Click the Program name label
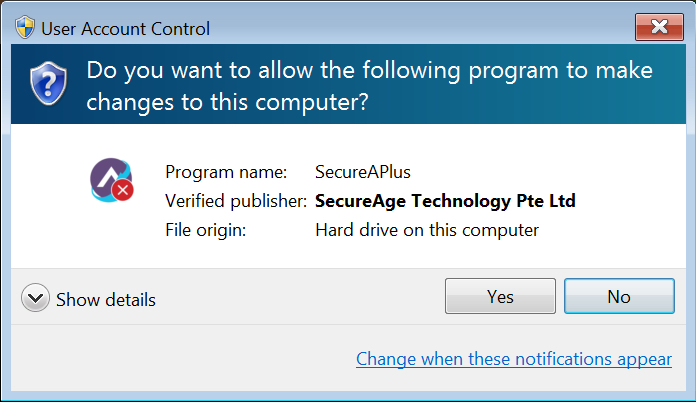The image size is (696, 402). point(226,172)
